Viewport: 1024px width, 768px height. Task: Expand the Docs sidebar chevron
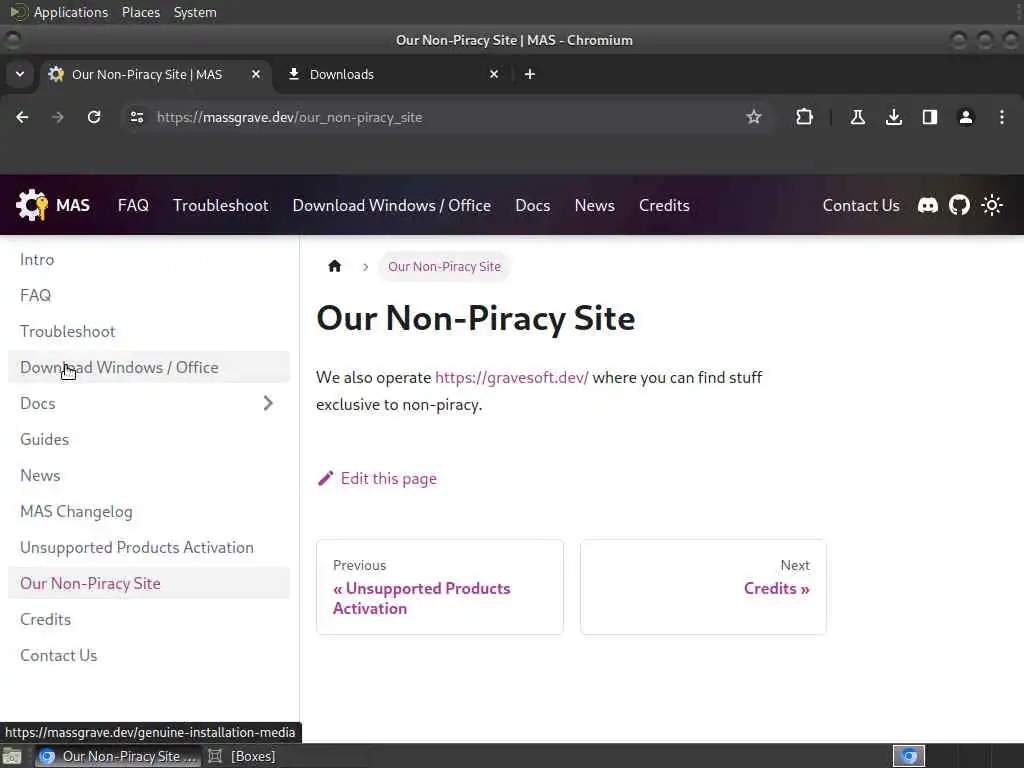click(268, 404)
